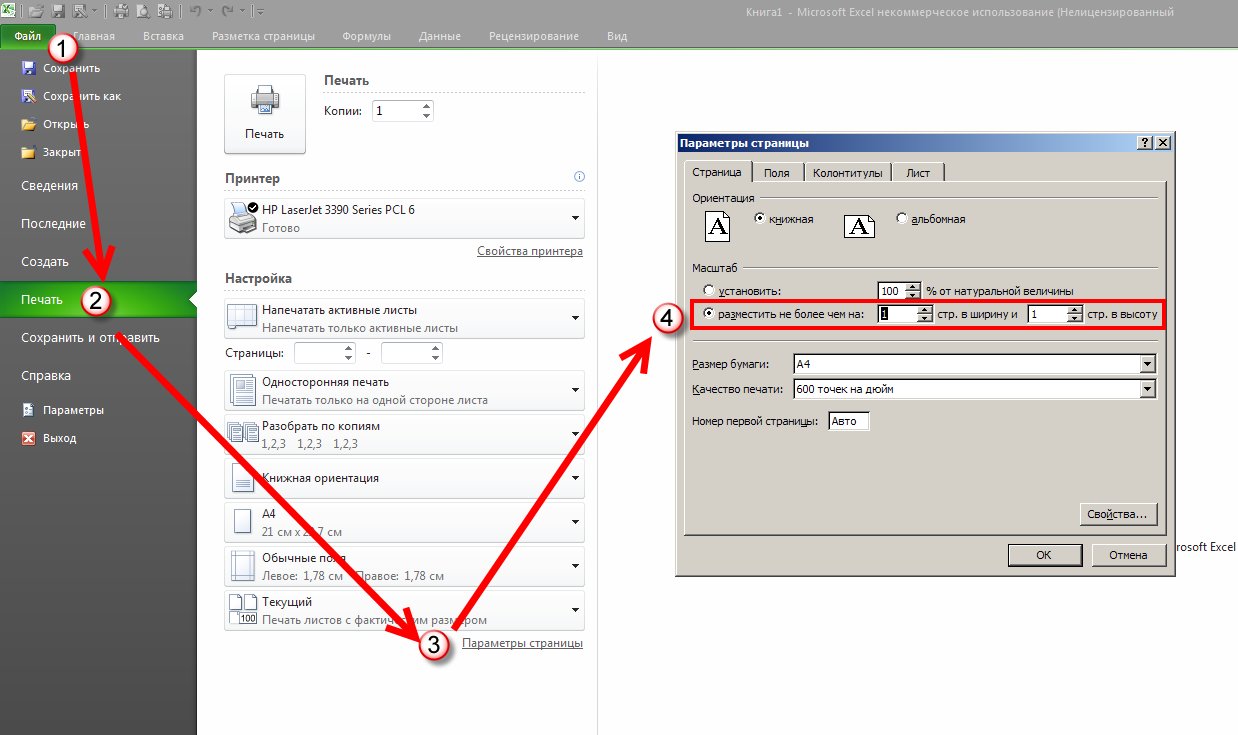1238x735 pixels.
Task: Select Открыть in the backstage sidebar
Action: coord(56,124)
